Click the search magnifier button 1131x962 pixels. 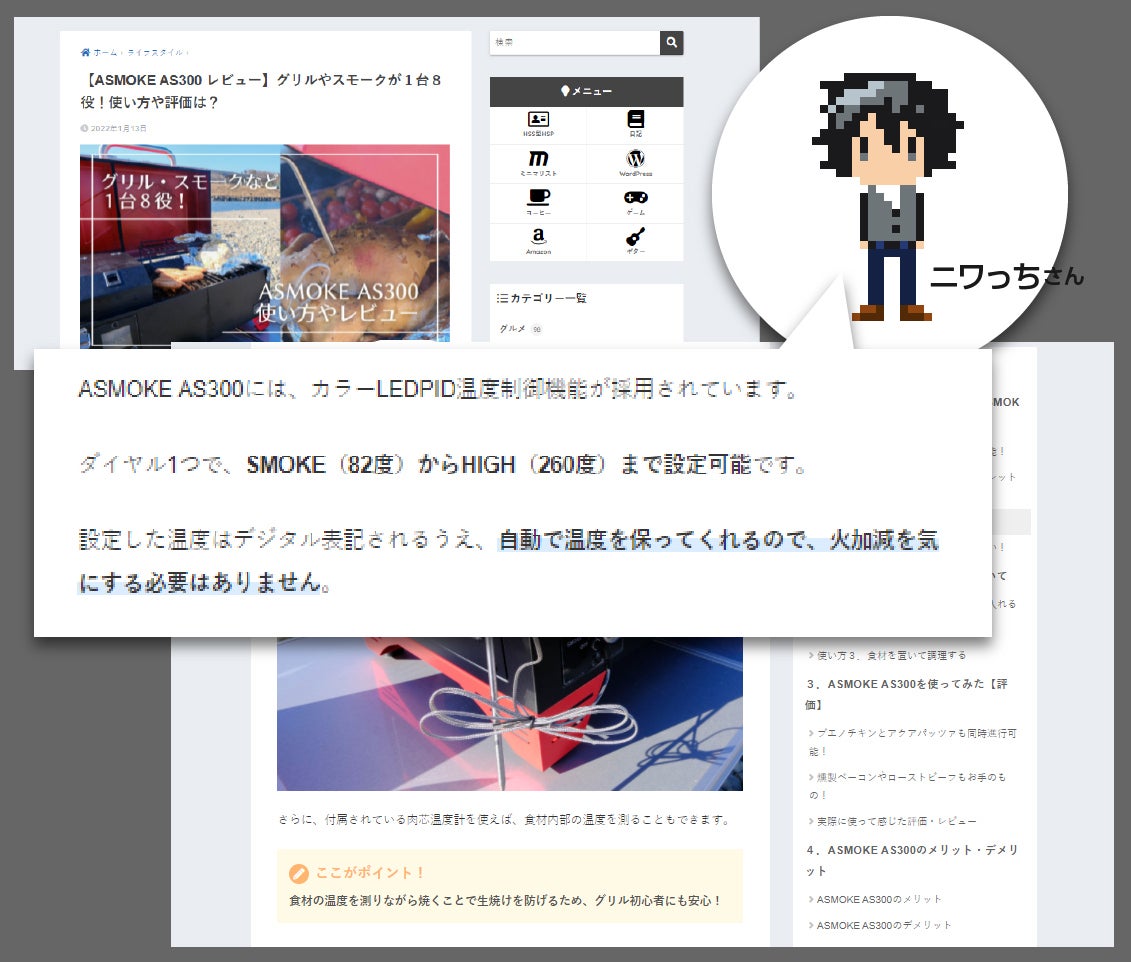[x=671, y=43]
